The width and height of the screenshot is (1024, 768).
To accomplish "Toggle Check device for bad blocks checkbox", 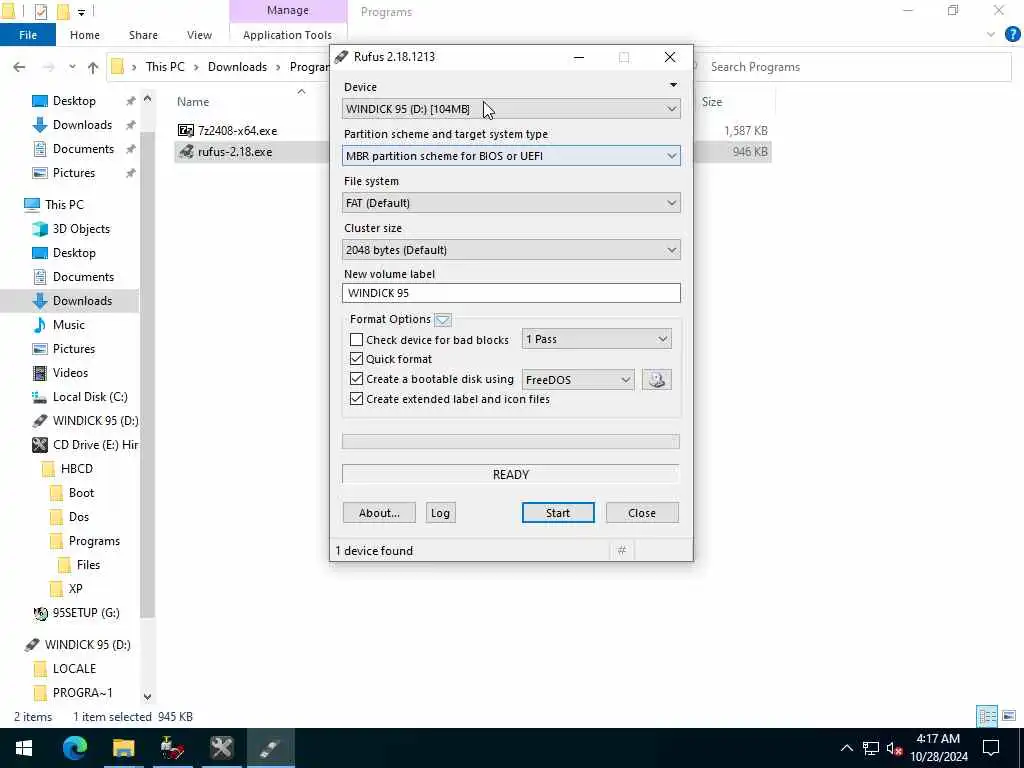I will pyautogui.click(x=357, y=340).
